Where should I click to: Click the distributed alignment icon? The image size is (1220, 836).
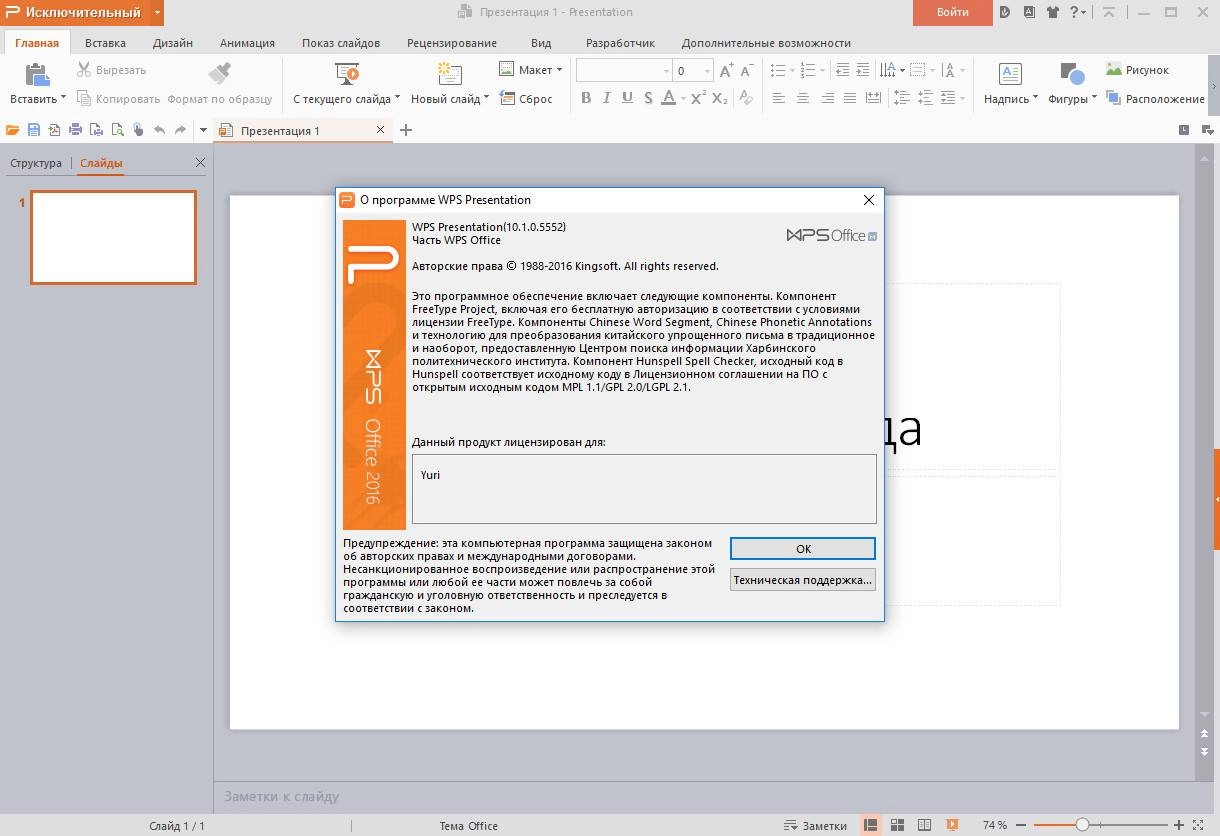873,98
